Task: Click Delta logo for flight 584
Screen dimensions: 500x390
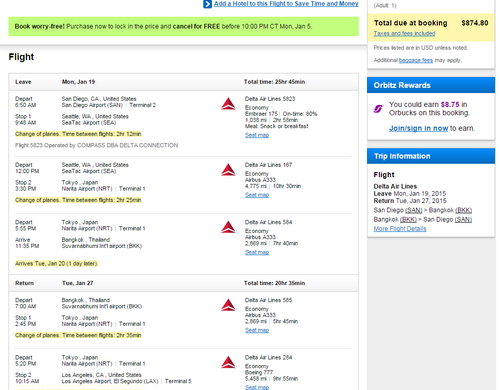Action: click(x=228, y=227)
